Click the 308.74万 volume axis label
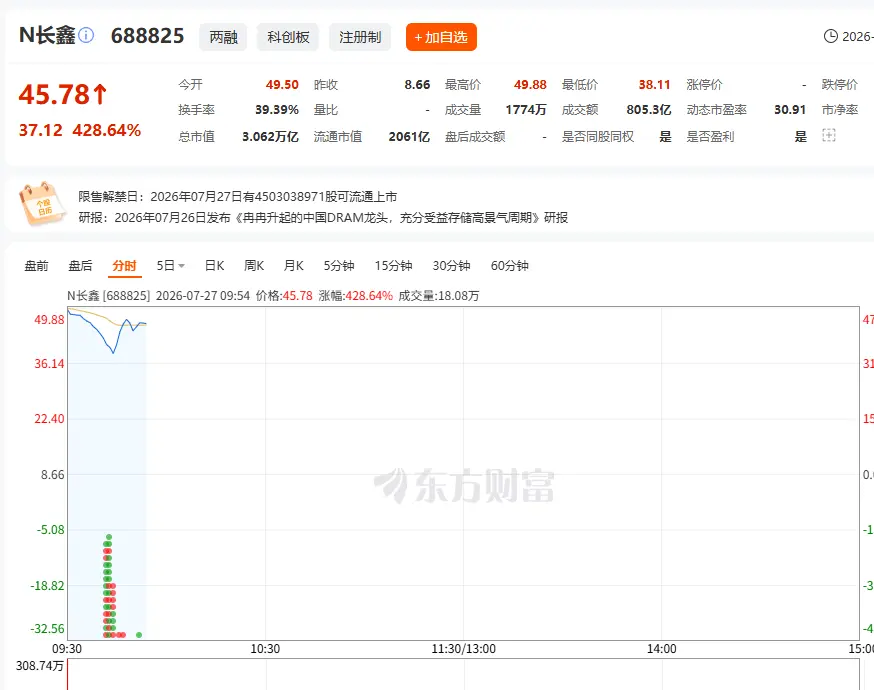Image resolution: width=874 pixels, height=690 pixels. coord(40,666)
